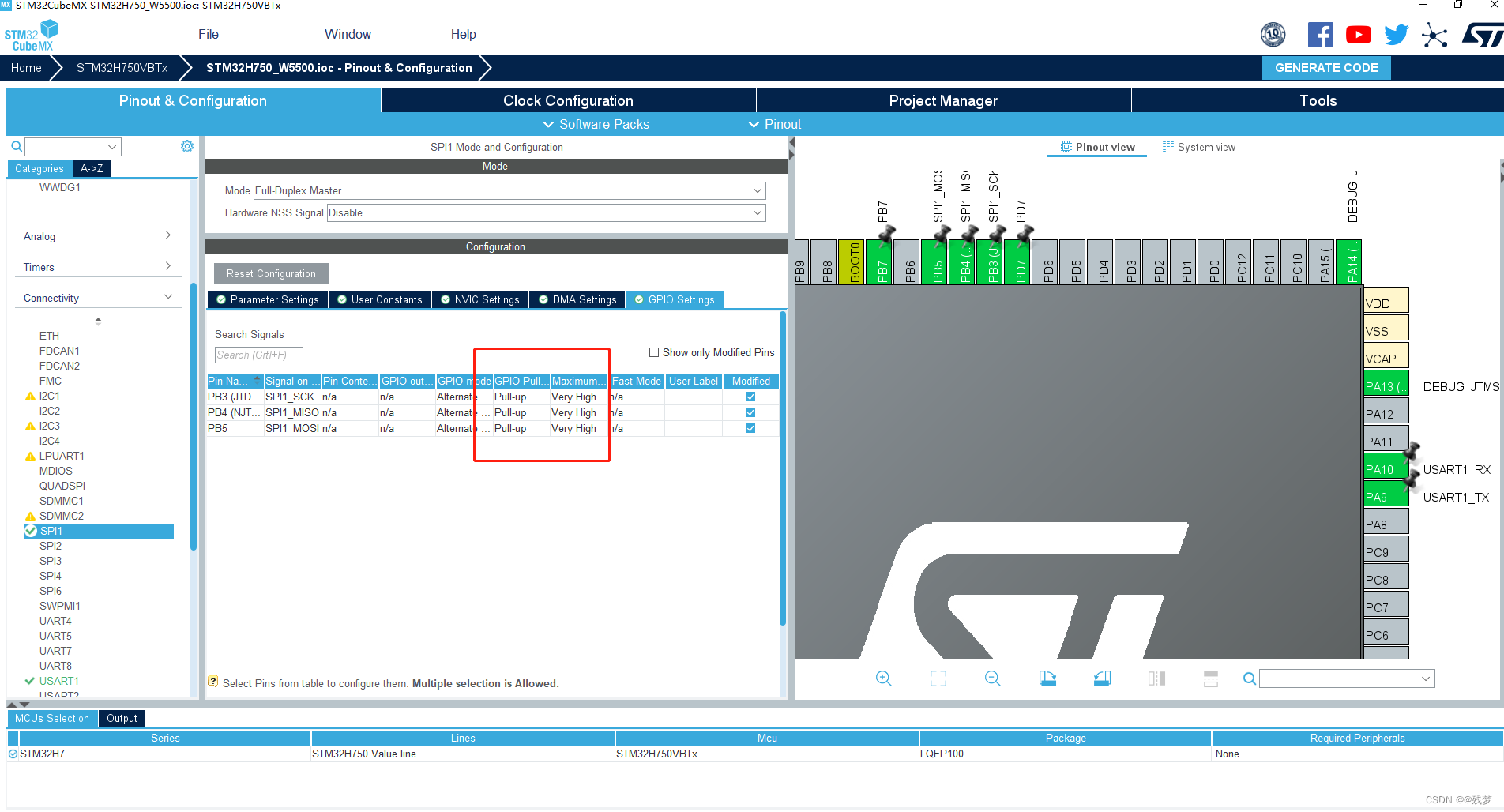The height and width of the screenshot is (812, 1504).
Task: Open the peripheral search combo box
Action: (x=73, y=147)
